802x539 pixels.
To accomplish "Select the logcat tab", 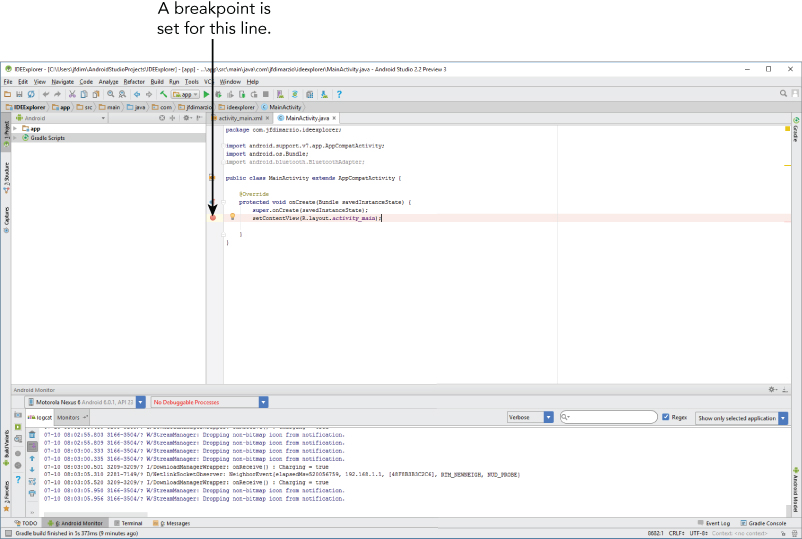I will (x=40, y=418).
